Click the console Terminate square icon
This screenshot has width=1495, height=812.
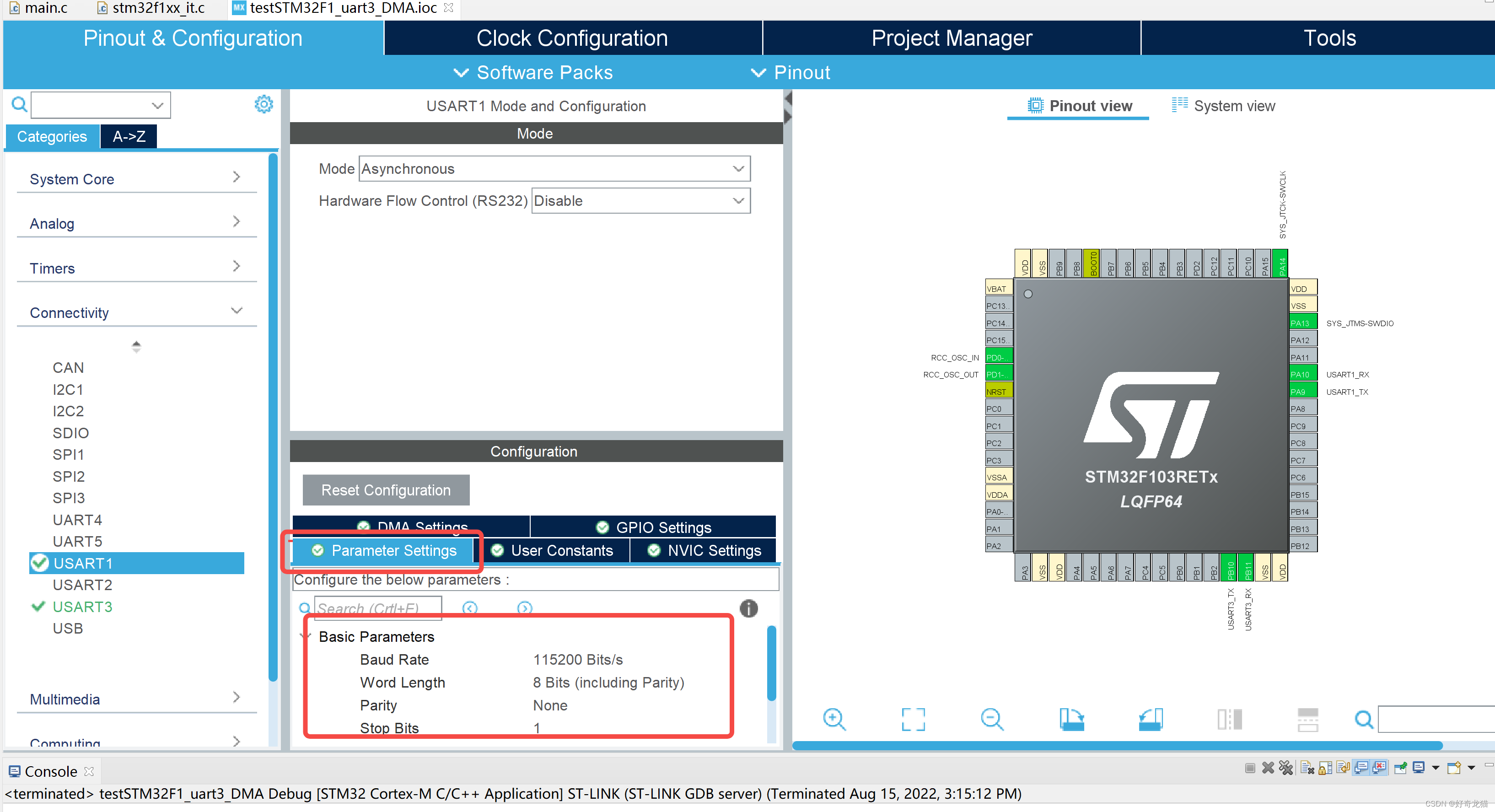coord(1250,769)
